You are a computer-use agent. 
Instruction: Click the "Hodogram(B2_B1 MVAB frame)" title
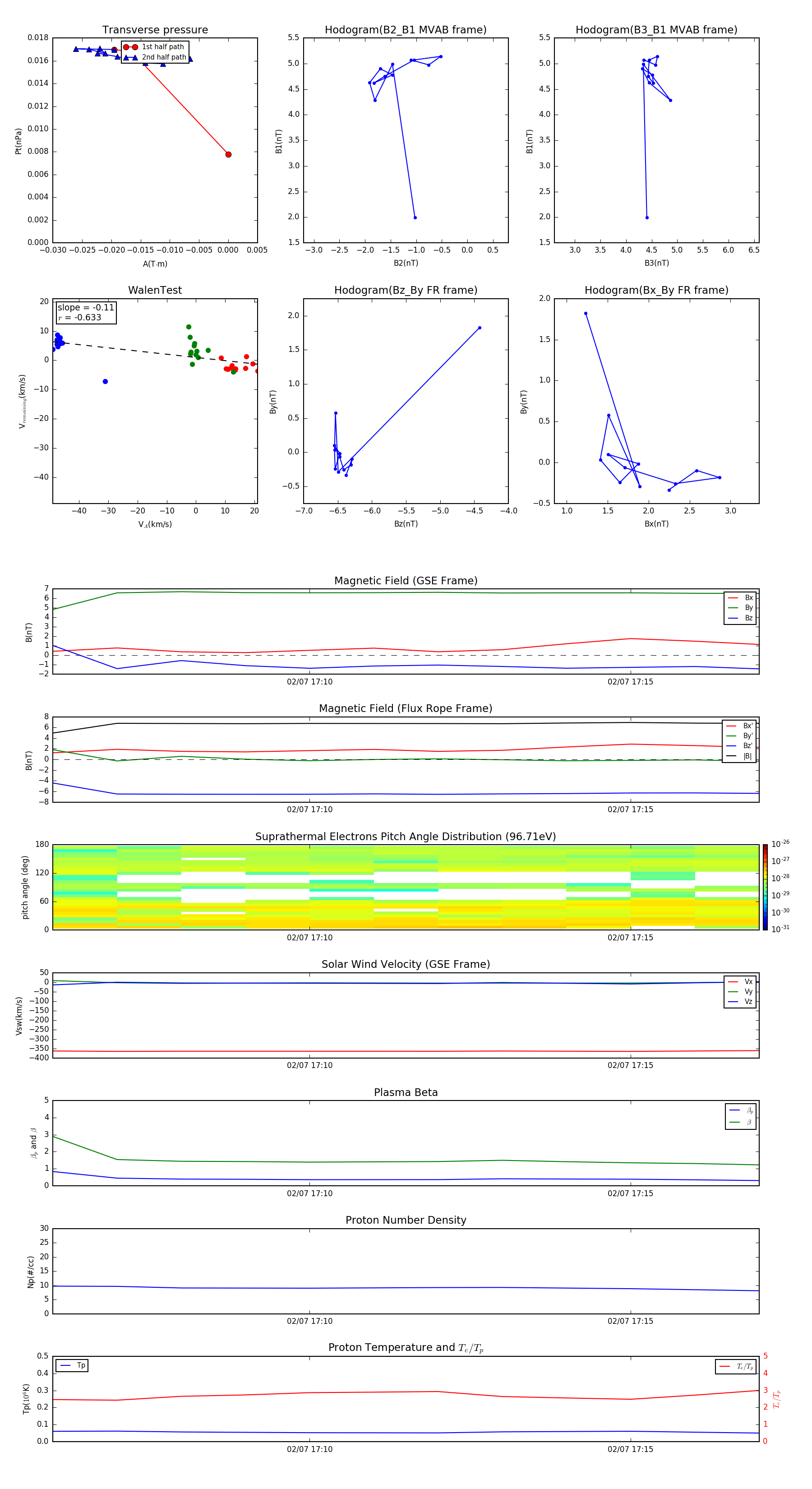pos(406,30)
